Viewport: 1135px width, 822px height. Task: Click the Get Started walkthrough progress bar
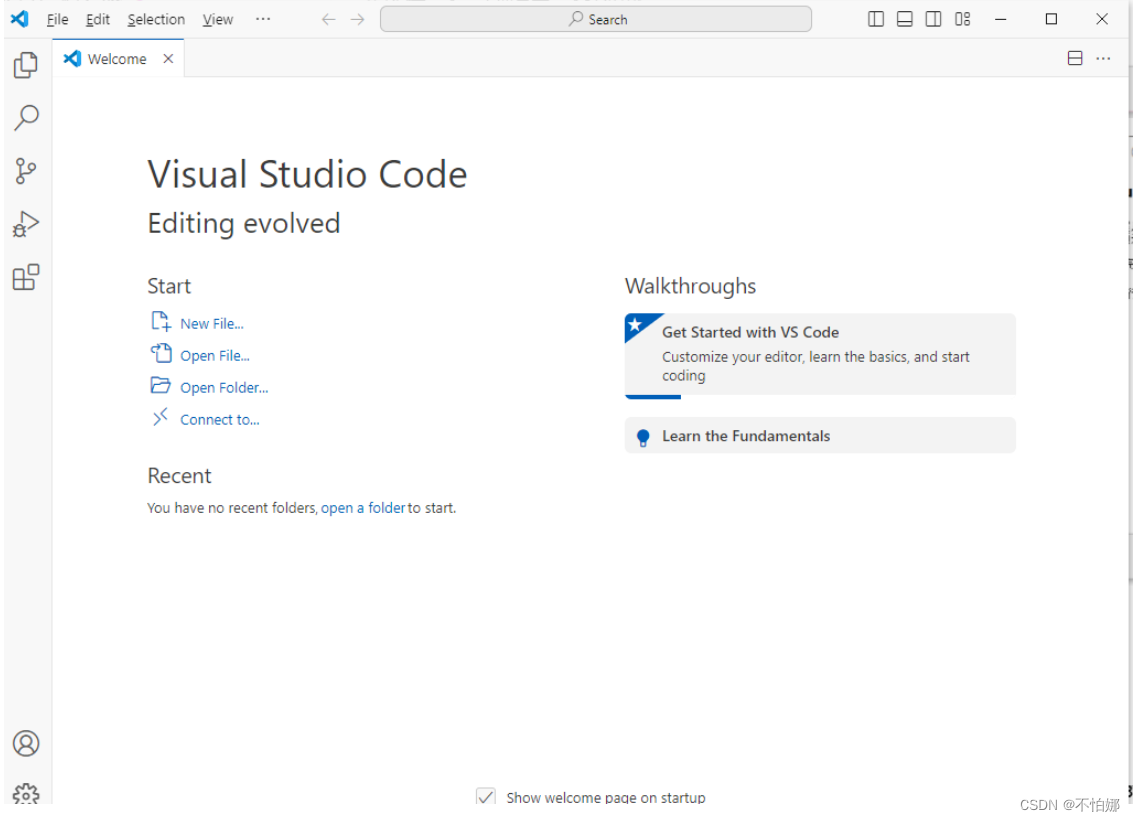tap(653, 397)
